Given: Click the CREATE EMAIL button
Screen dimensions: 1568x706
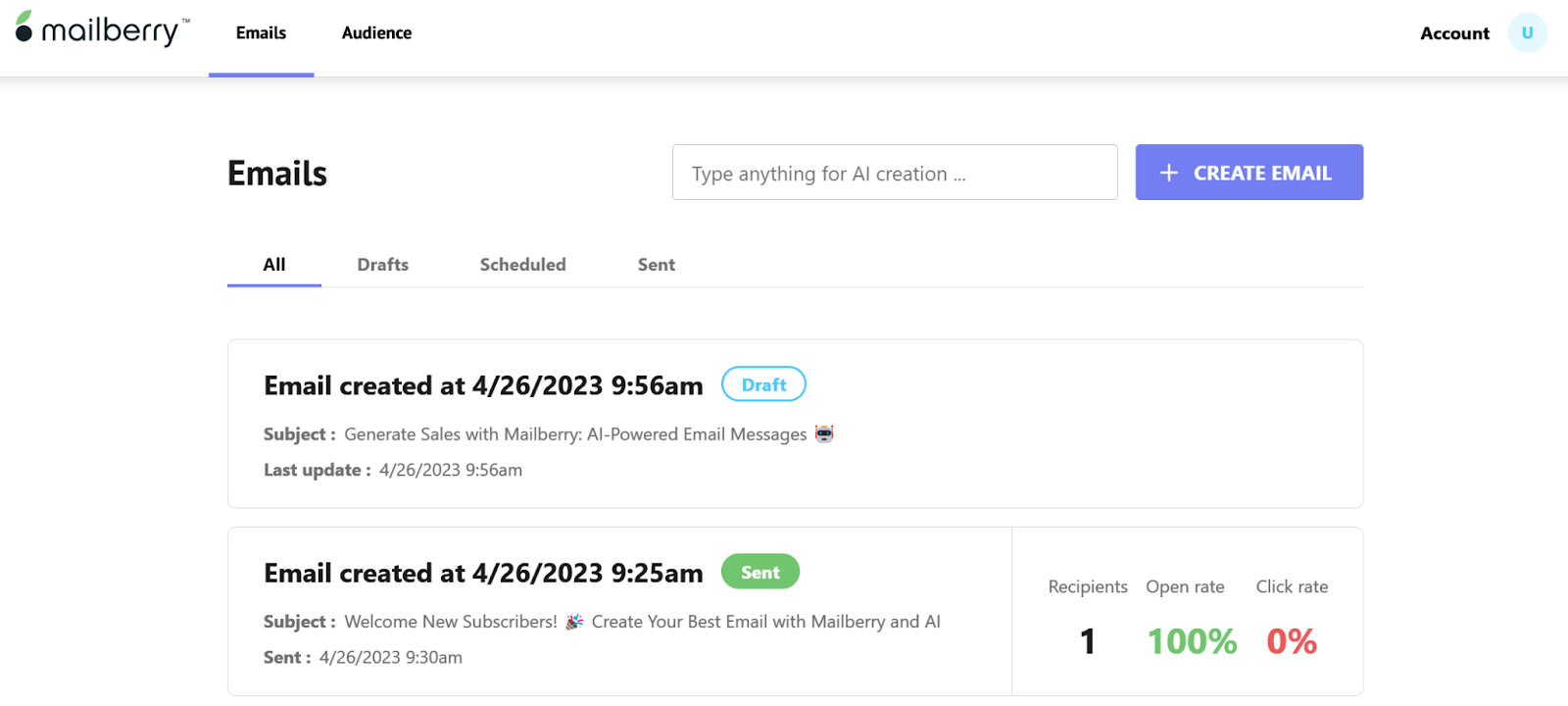Looking at the screenshot, I should pyautogui.click(x=1249, y=173).
